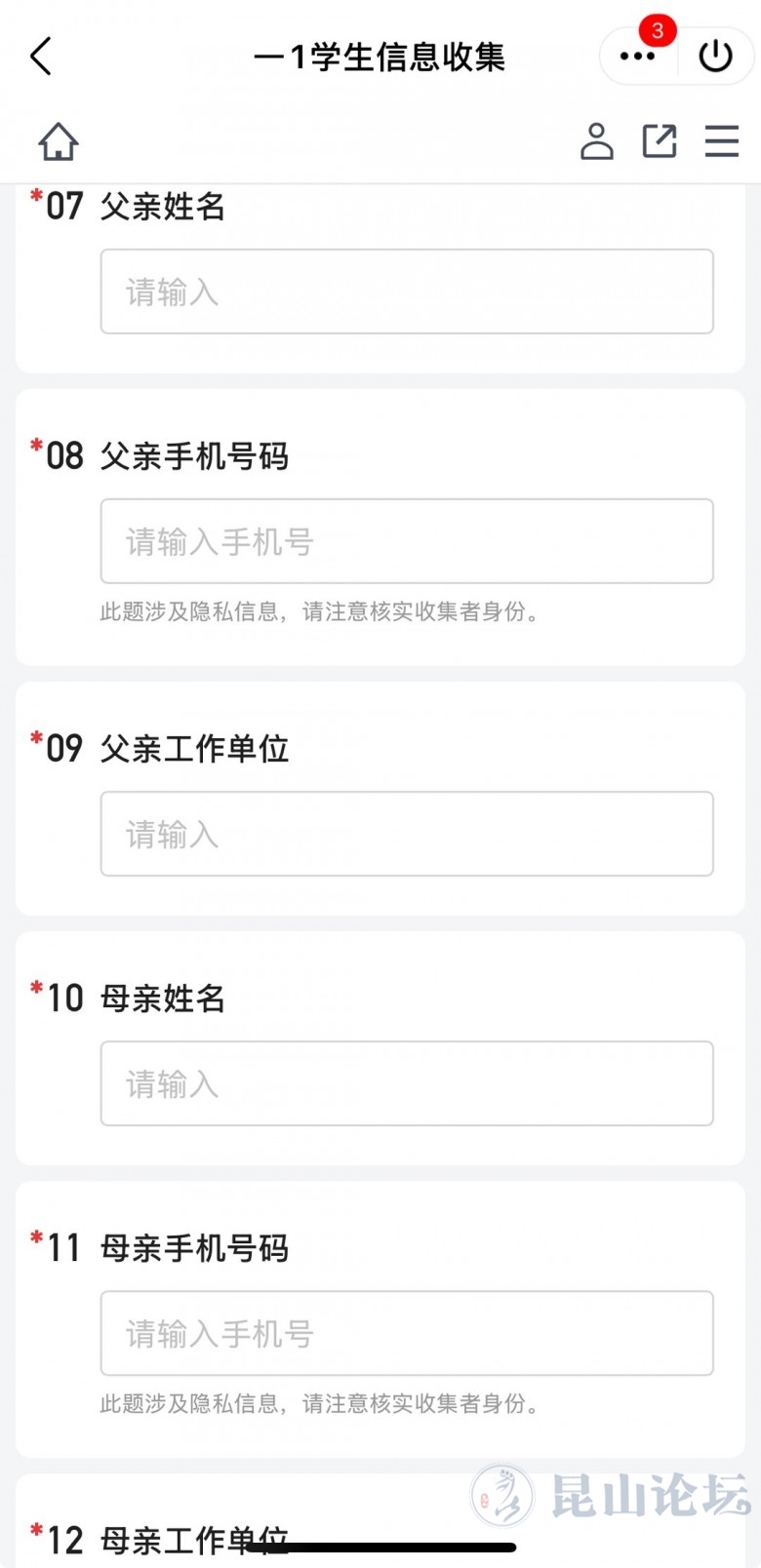Tap the share export icon

click(x=660, y=141)
